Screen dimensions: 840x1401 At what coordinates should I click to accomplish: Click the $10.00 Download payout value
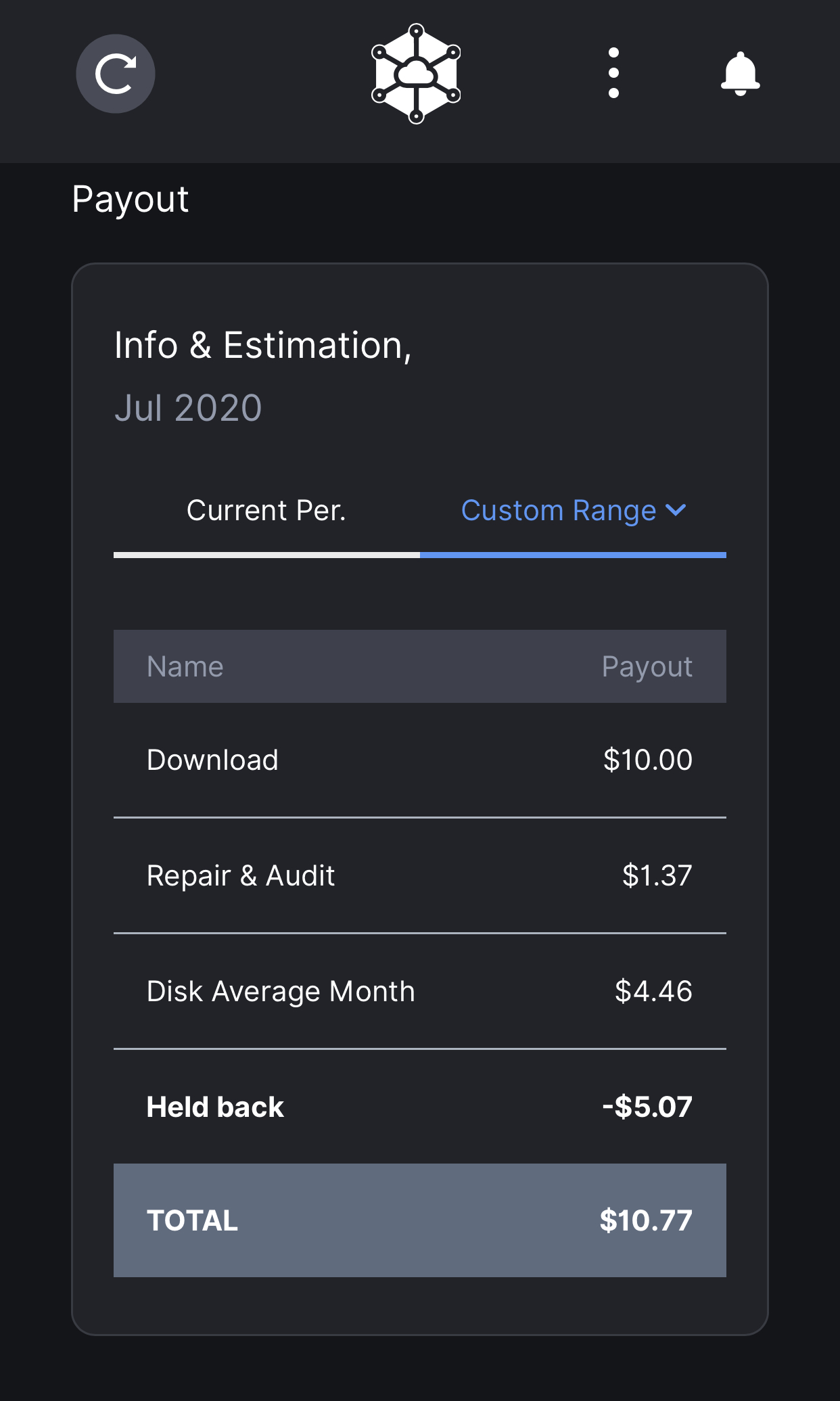[647, 760]
